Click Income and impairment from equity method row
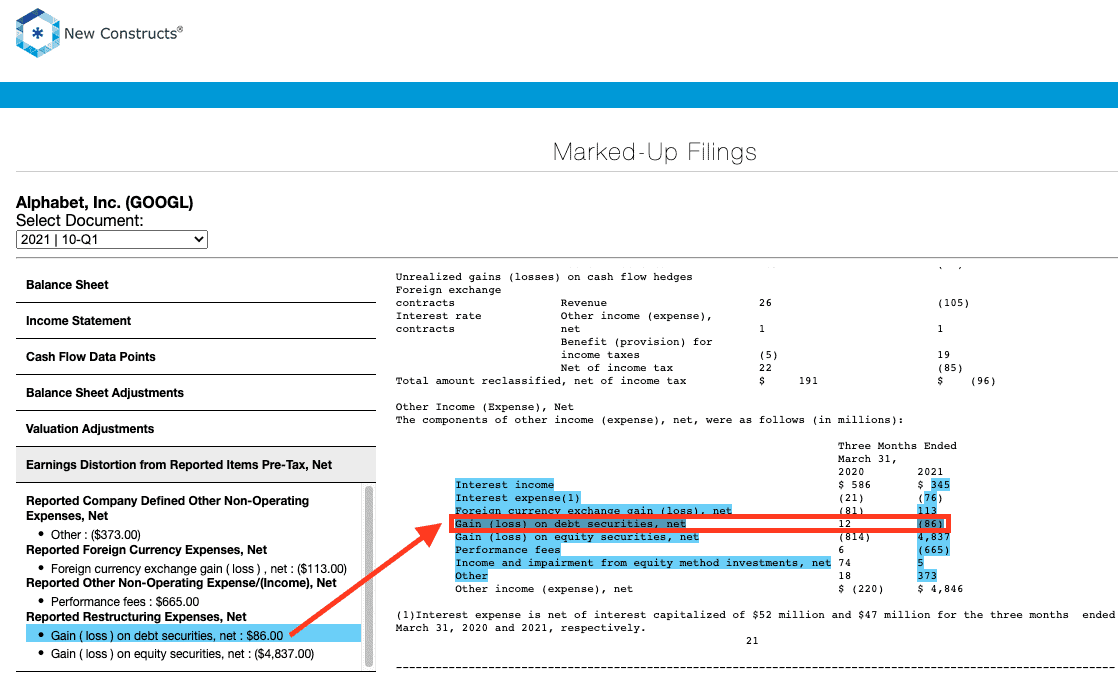Image resolution: width=1118 pixels, height=676 pixels. click(x=642, y=563)
